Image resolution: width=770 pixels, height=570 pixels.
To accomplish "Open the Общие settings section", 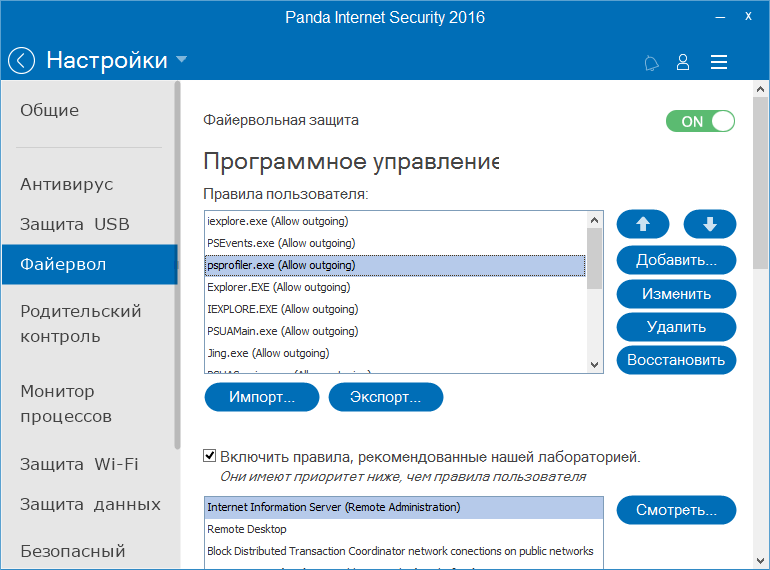I will click(50, 110).
